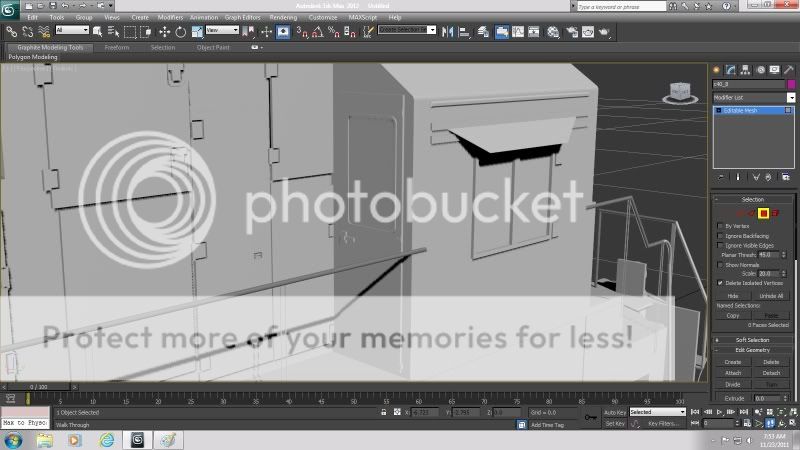The height and width of the screenshot is (450, 800).
Task: Activate the Select and Rotate tool
Action: 181,32
